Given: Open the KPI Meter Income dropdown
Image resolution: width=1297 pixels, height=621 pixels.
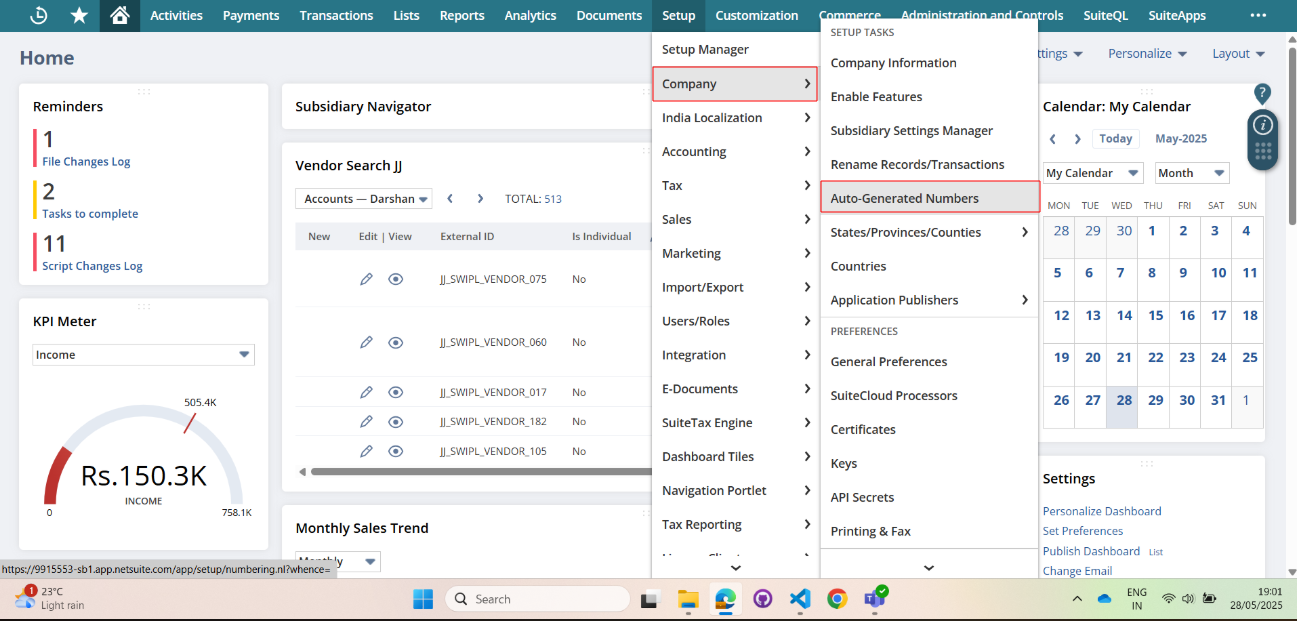Looking at the screenshot, I should [x=143, y=355].
